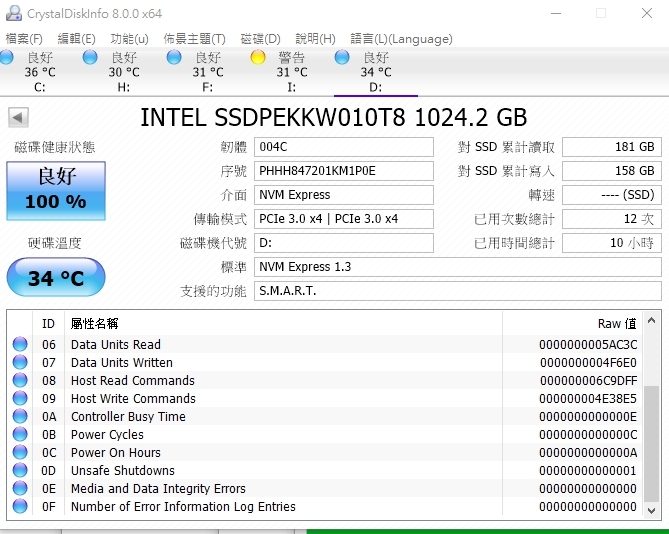Click power on hours value 10 小時
669x534 pixels.
[x=612, y=243]
